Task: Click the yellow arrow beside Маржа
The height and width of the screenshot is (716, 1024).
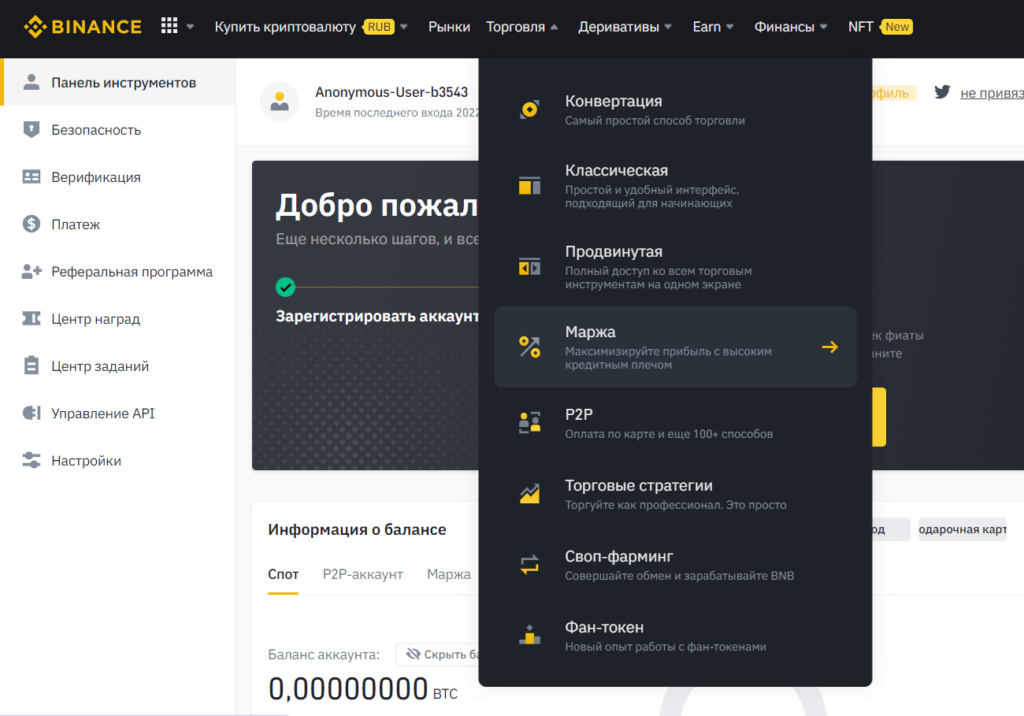Action: [829, 347]
